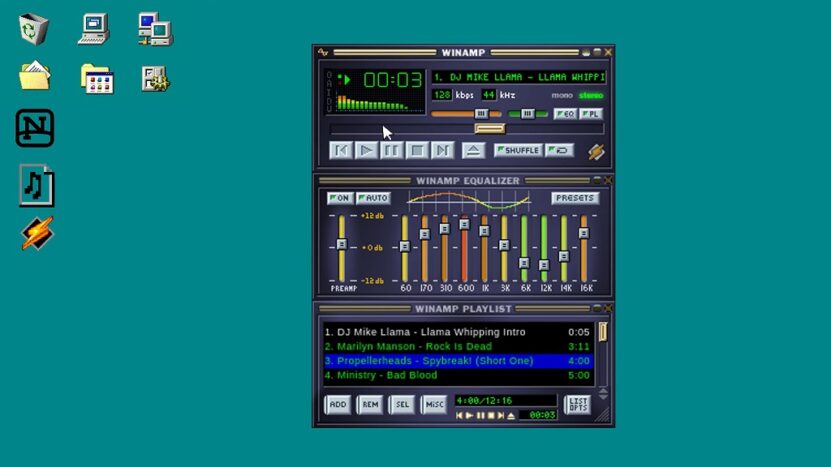Click the playlist vertical scrollbar handle
The height and width of the screenshot is (467, 831).
(603, 332)
